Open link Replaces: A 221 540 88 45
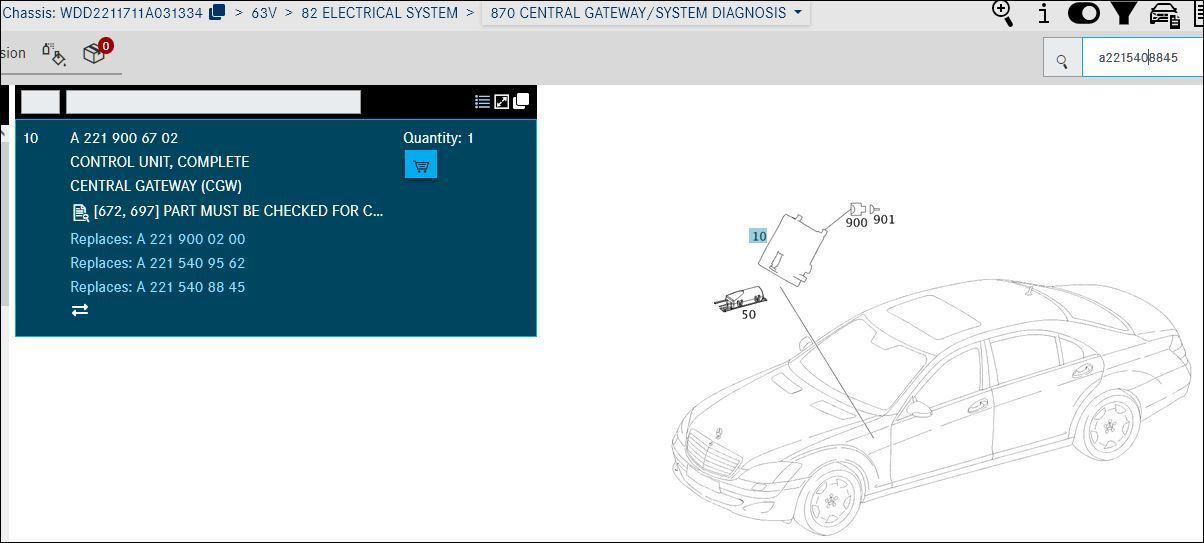The height and width of the screenshot is (543, 1204). point(157,287)
